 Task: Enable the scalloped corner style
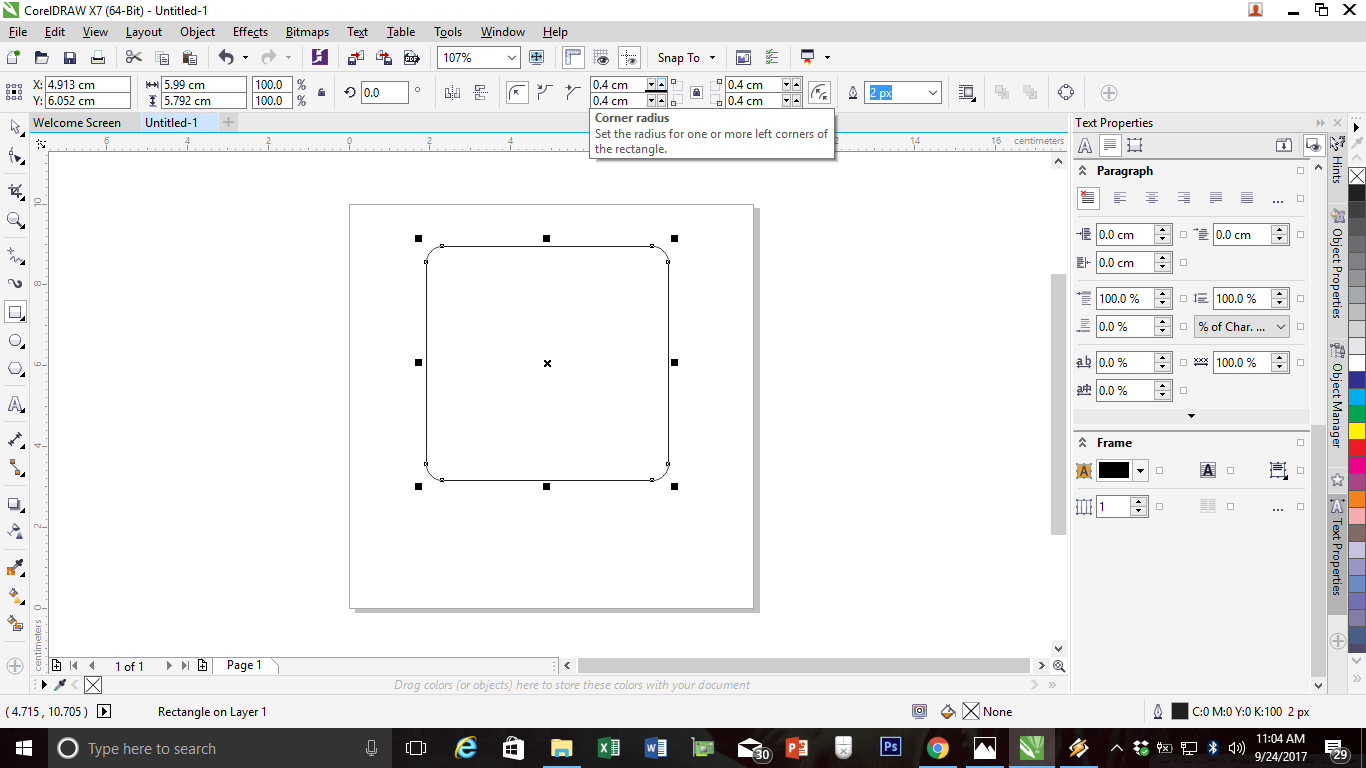[x=544, y=92]
